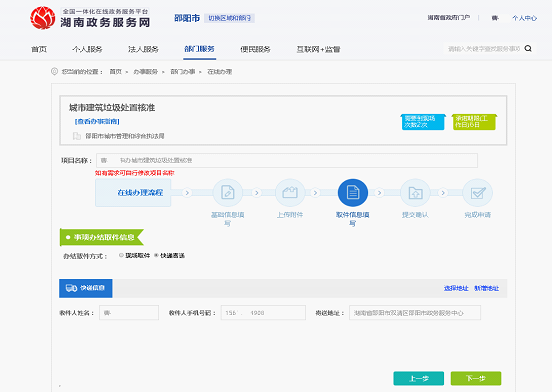Open 个人服务 navigation tab
Viewport: 552px width, 392px height.
(x=87, y=49)
